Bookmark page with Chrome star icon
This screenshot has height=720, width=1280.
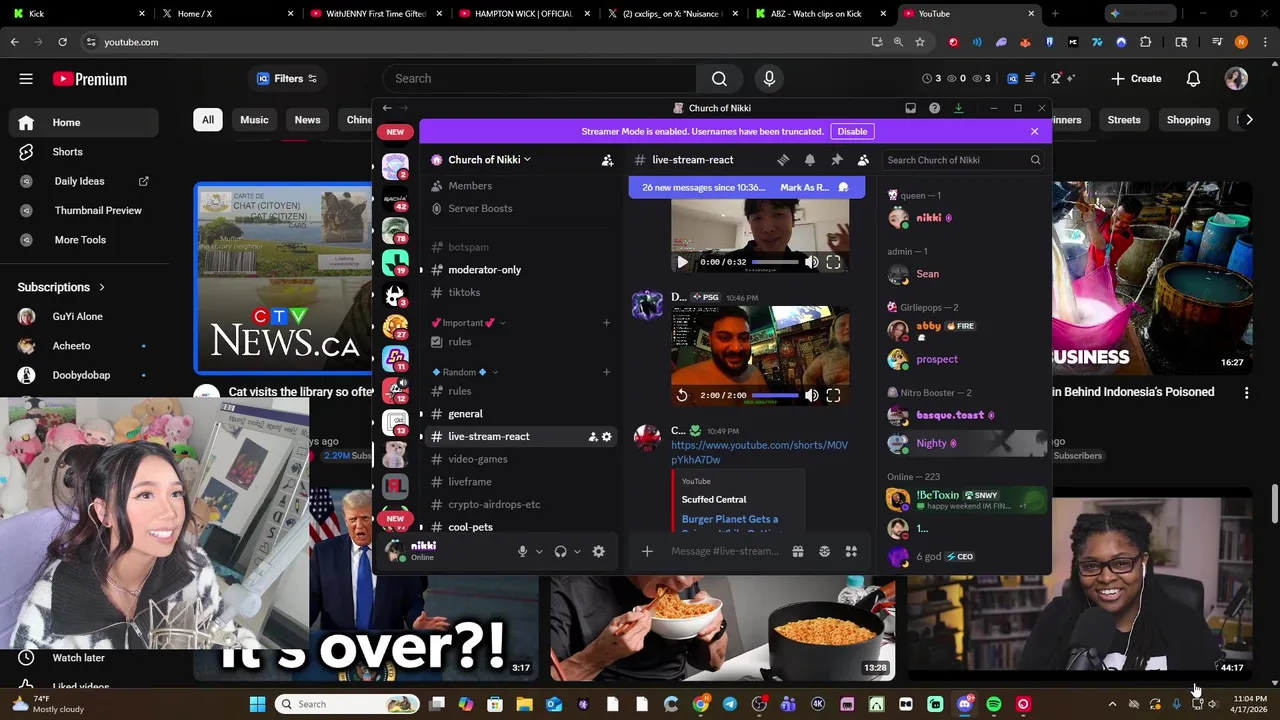920,42
